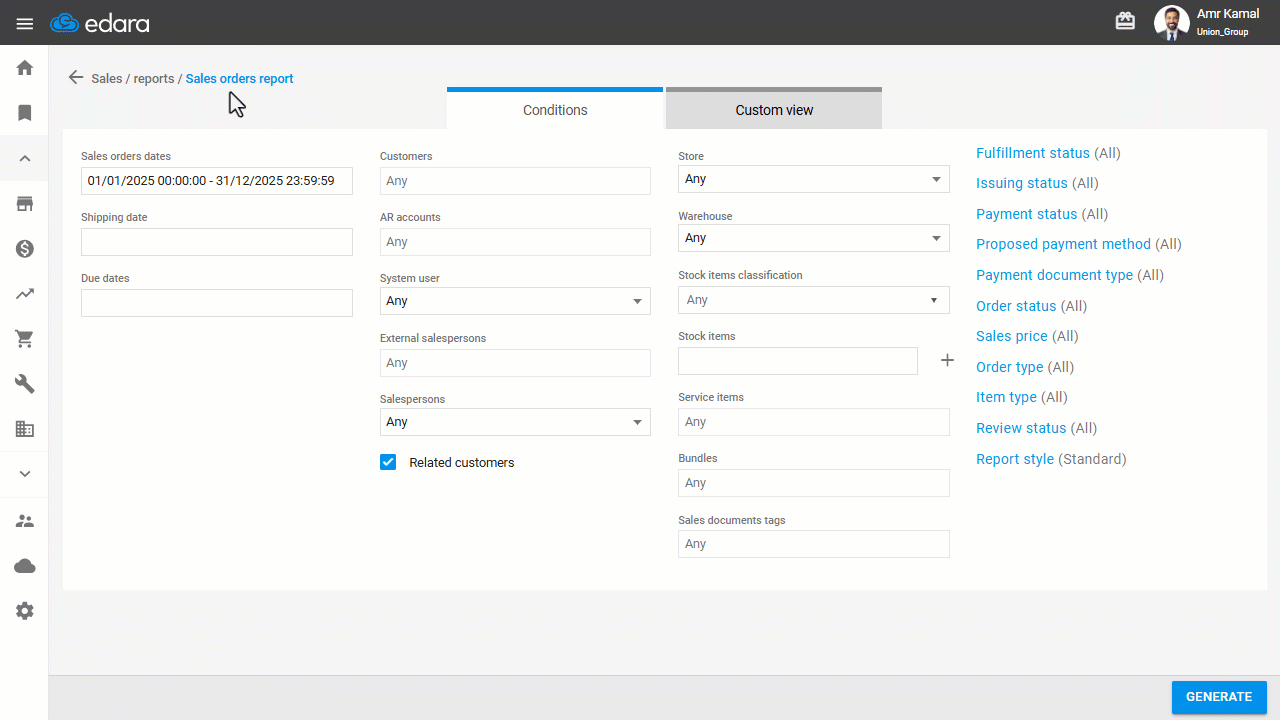Image resolution: width=1280 pixels, height=720 pixels.
Task: Open Stock items classification dropdown
Action: click(x=814, y=300)
